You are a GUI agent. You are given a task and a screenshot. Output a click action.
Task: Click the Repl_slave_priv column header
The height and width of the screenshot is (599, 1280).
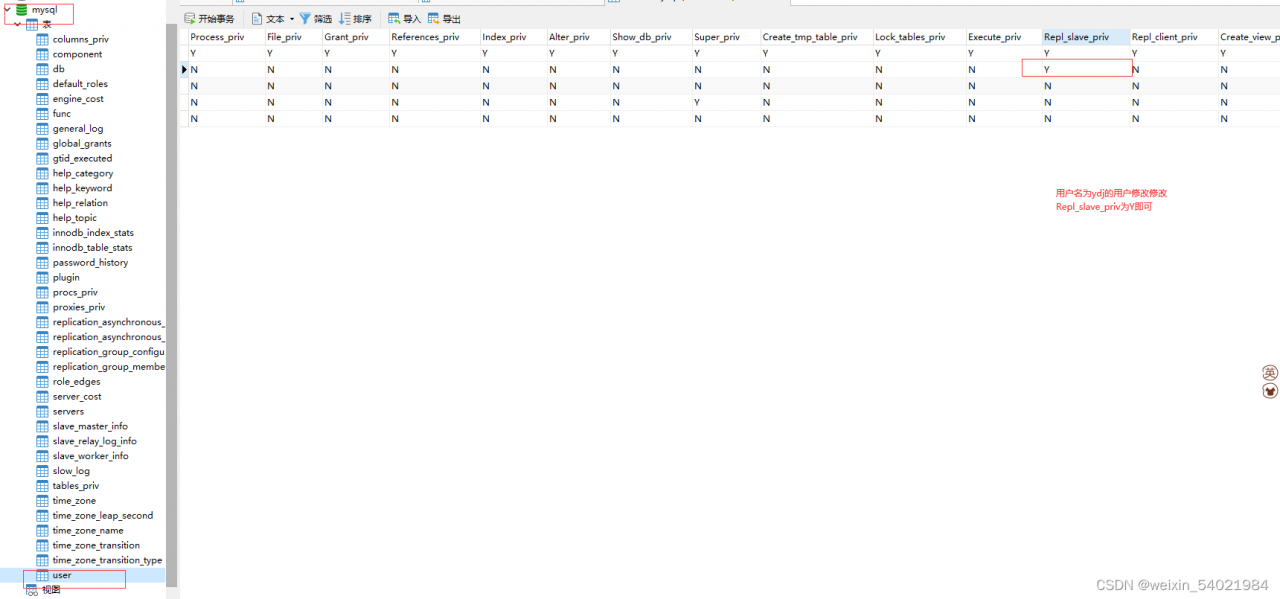1076,37
